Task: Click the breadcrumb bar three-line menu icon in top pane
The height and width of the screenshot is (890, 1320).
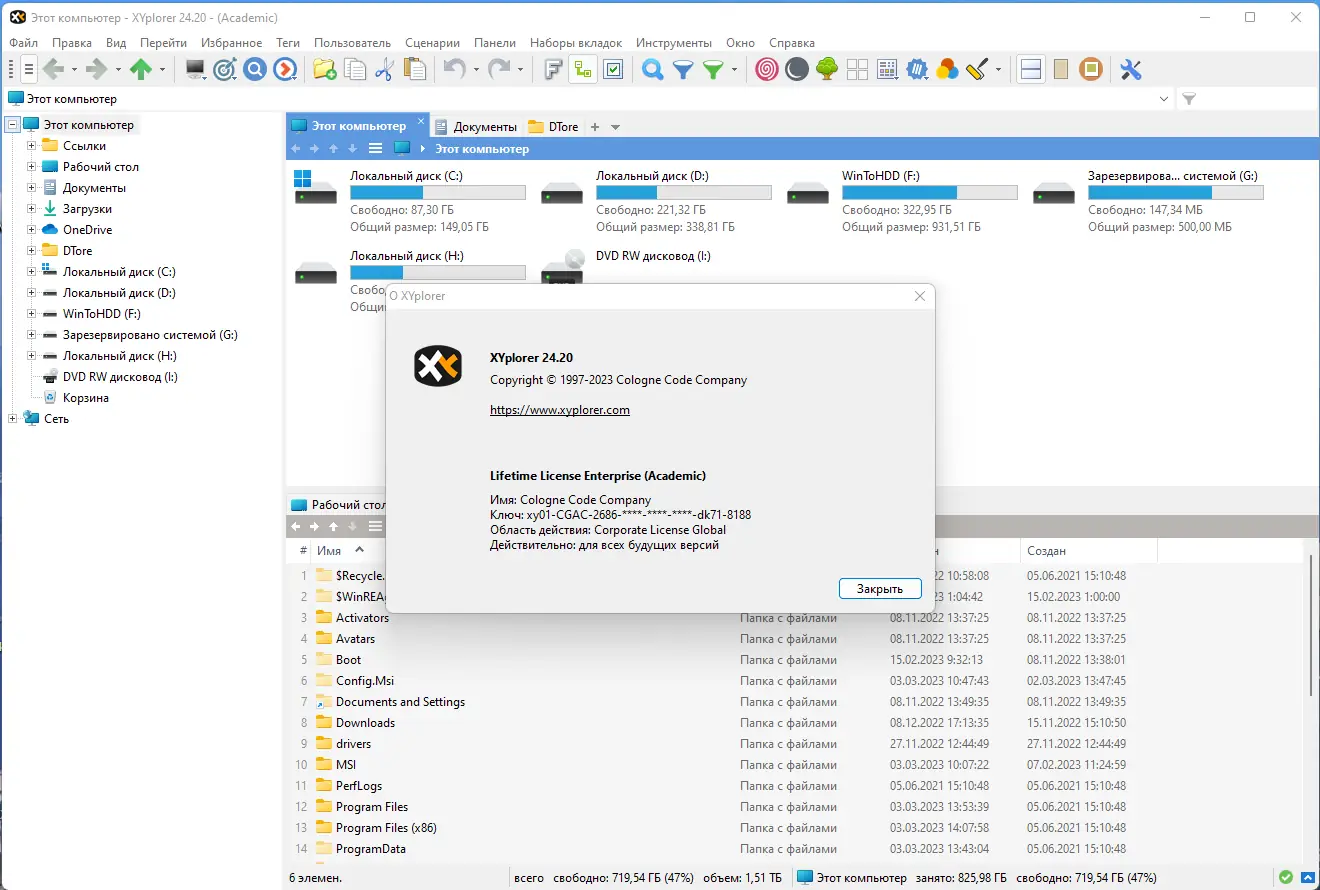Action: (375, 148)
